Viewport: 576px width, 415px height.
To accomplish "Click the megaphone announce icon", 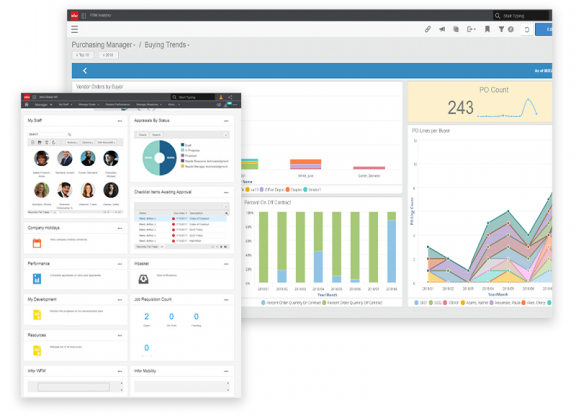I will (442, 29).
